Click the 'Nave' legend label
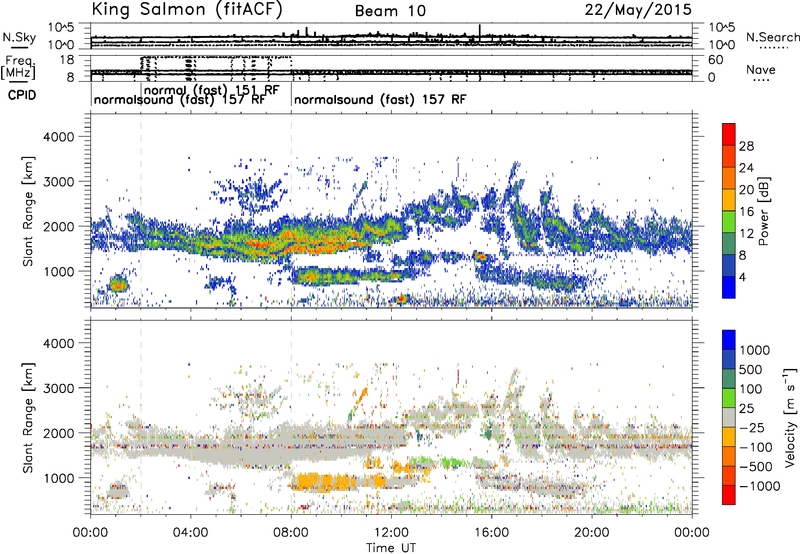The height and width of the screenshot is (554, 800). click(x=761, y=70)
